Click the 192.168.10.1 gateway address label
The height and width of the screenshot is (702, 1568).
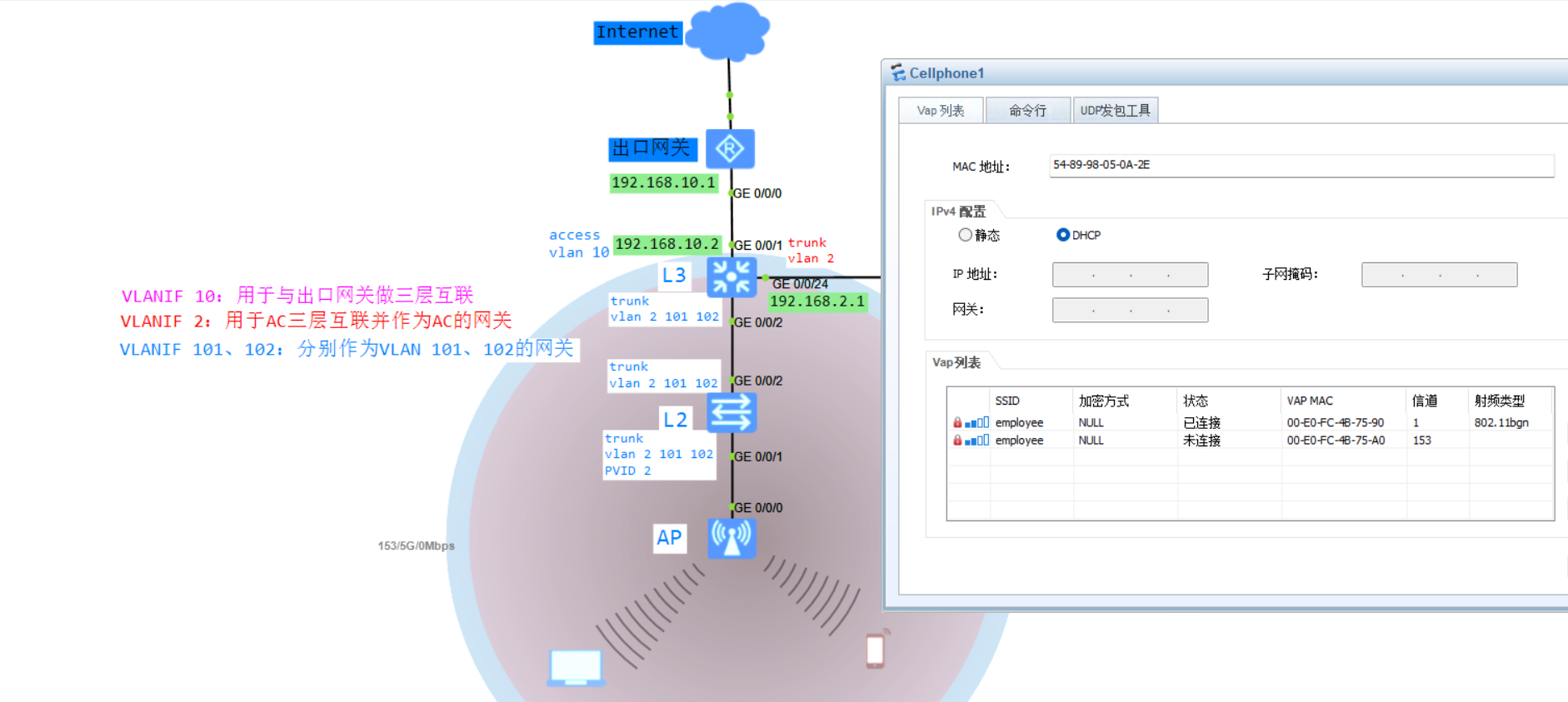[663, 183]
